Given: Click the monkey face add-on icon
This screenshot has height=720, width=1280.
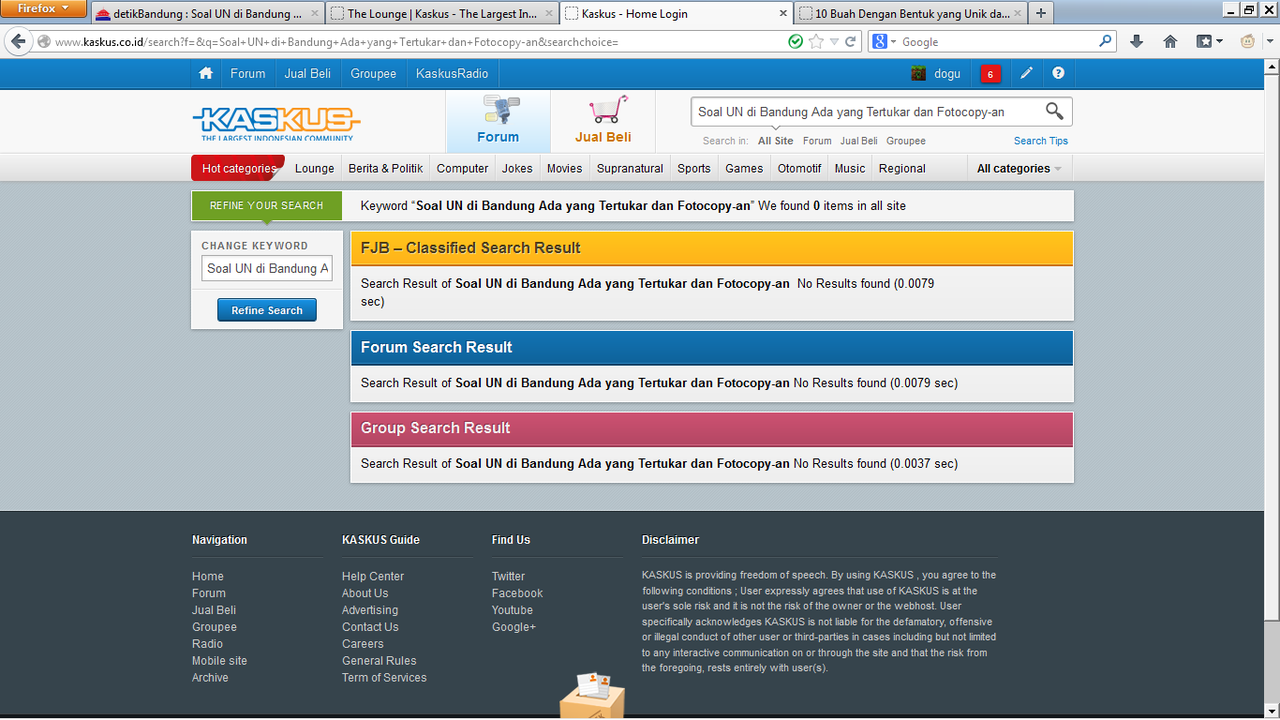Looking at the screenshot, I should (x=1247, y=41).
